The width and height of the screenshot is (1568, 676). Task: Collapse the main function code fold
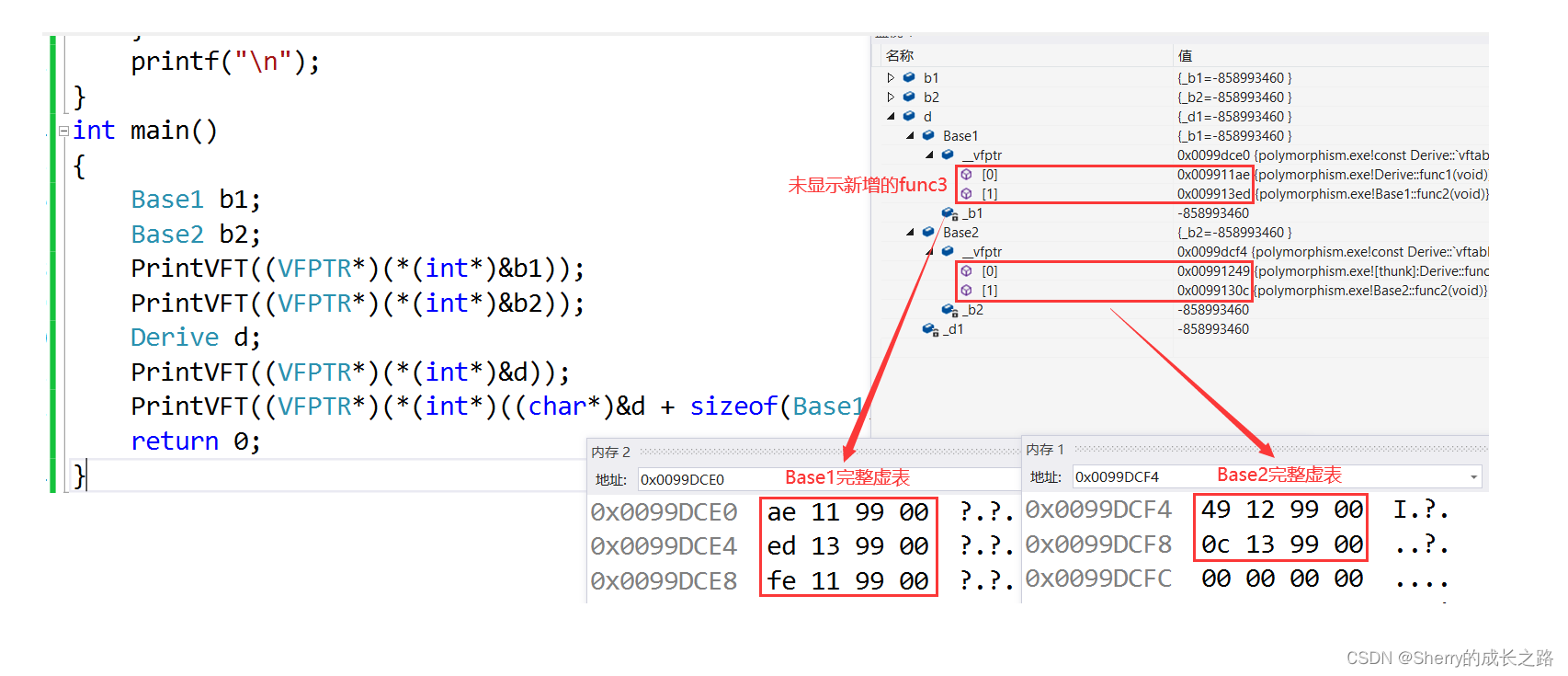point(63,131)
